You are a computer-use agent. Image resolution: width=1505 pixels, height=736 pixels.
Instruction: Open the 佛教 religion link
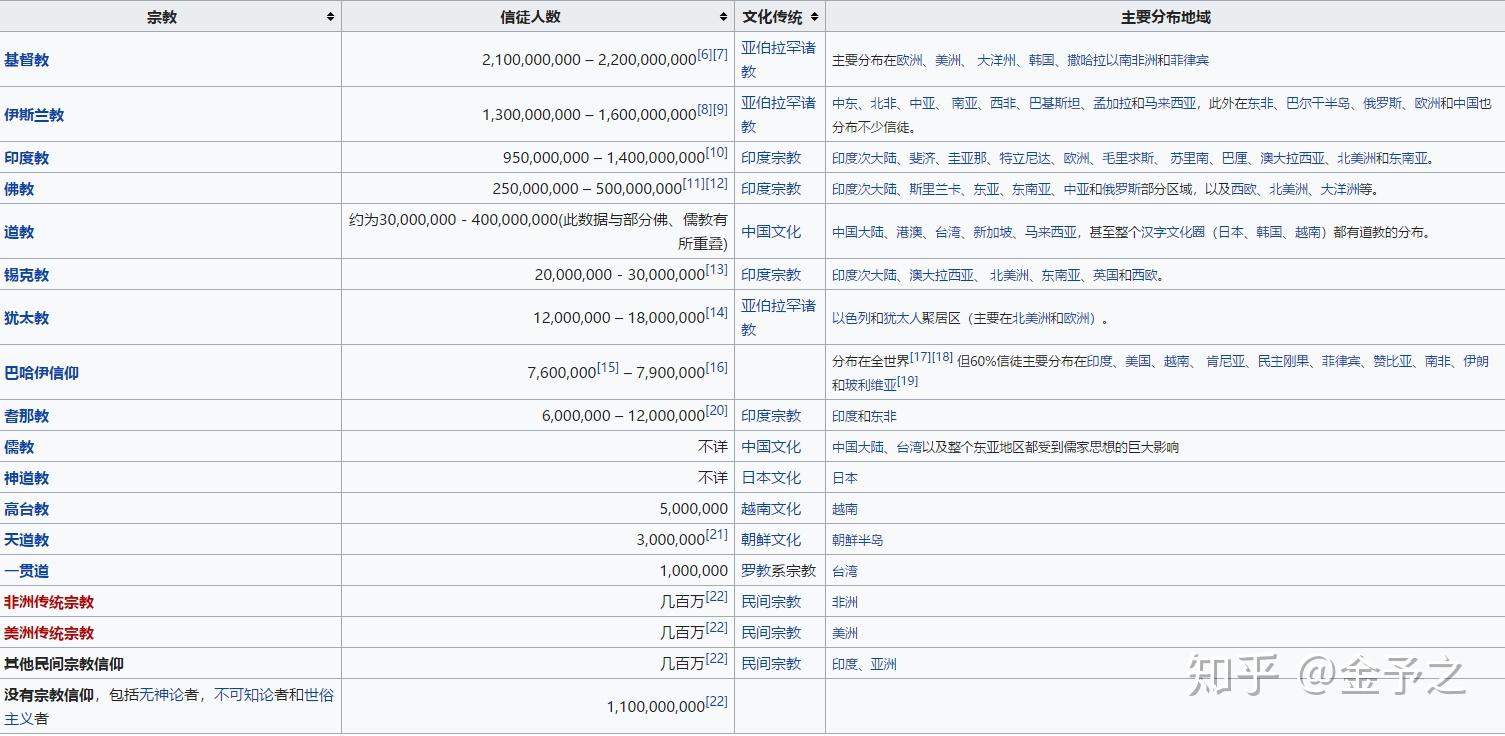coord(19,189)
